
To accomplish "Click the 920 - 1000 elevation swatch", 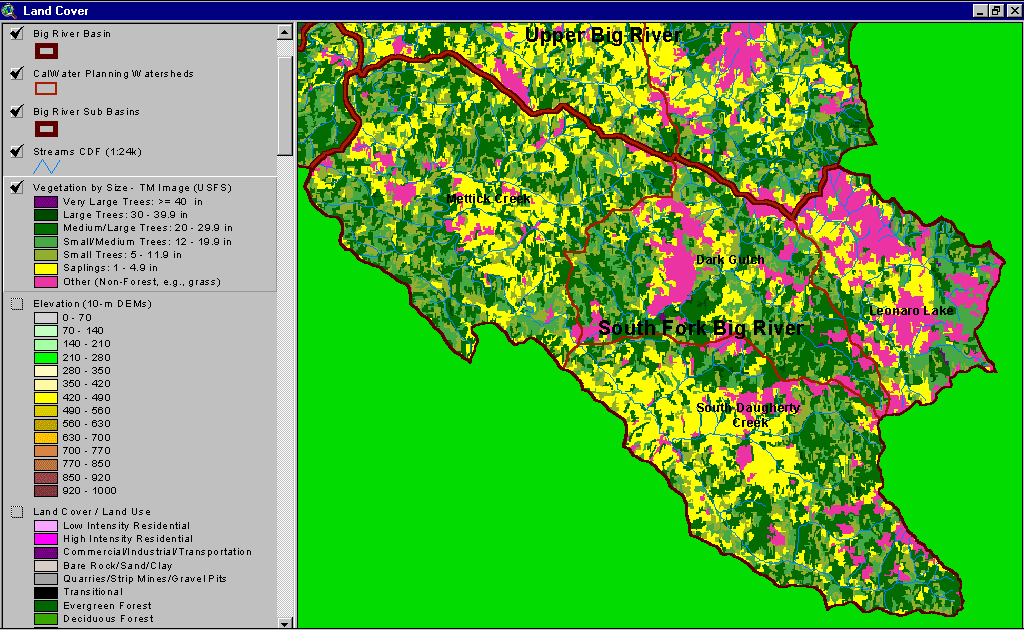I will (46, 491).
